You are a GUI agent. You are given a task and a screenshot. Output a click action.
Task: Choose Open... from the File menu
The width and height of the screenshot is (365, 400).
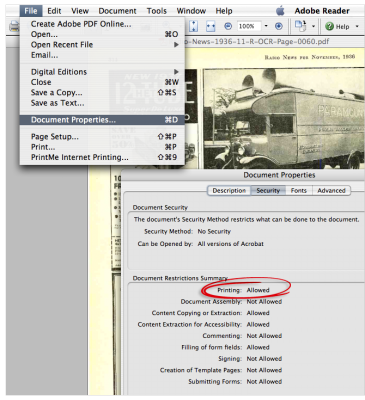[x=102, y=34]
